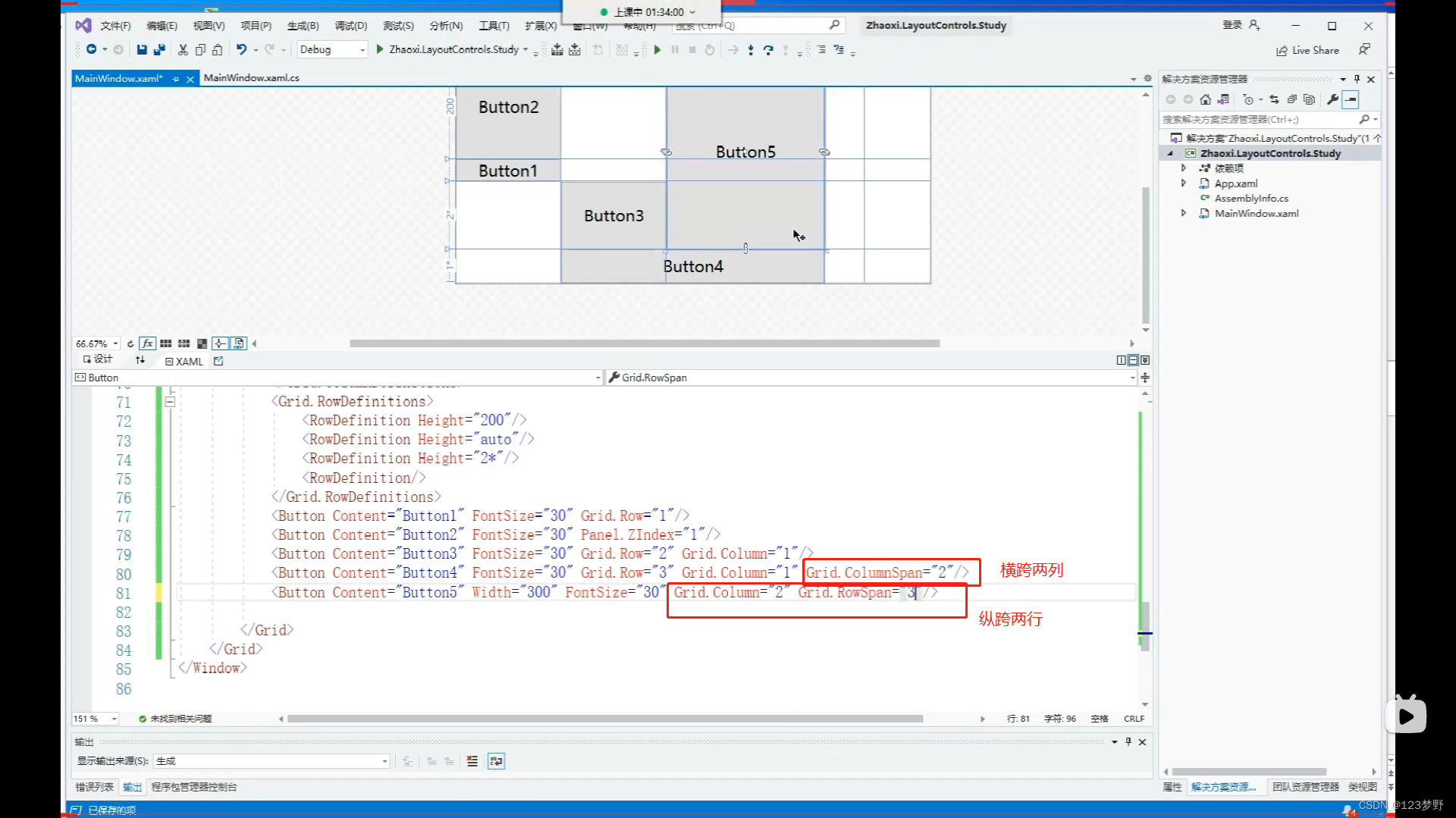This screenshot has height=818, width=1456.
Task: Open the Solution Explorer Home icon
Action: [x=1206, y=99]
